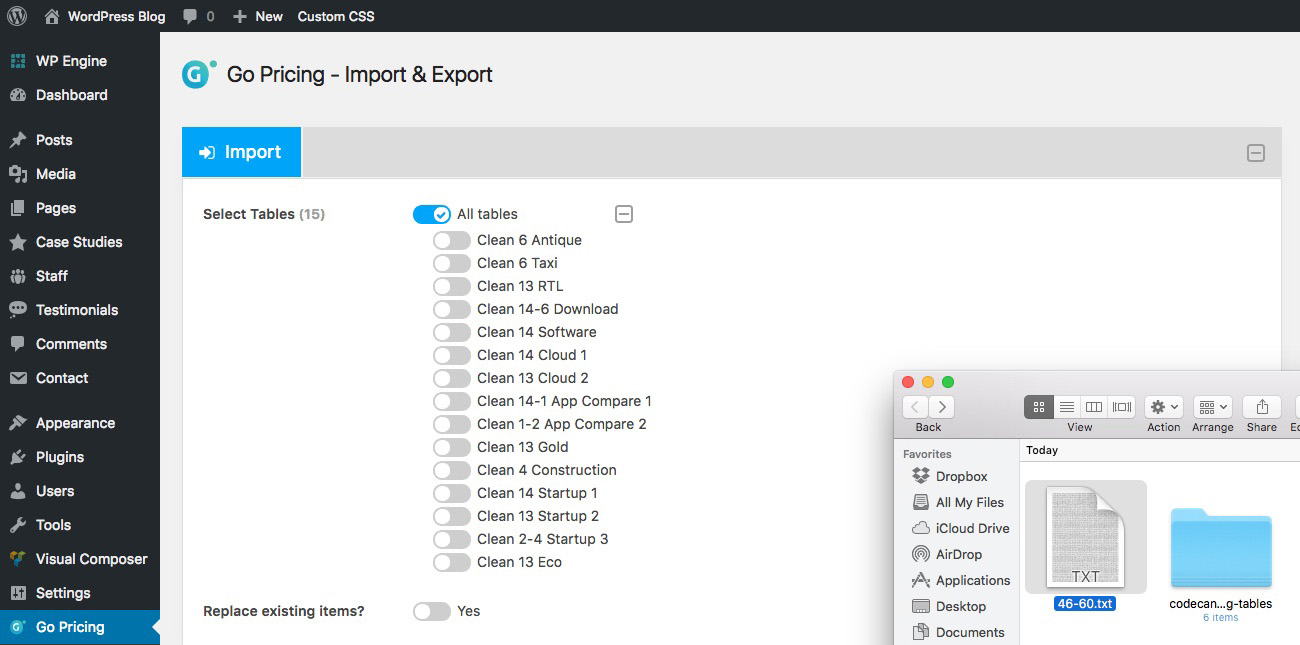1300x645 pixels.
Task: Click the Media icon in sidebar
Action: click(18, 174)
